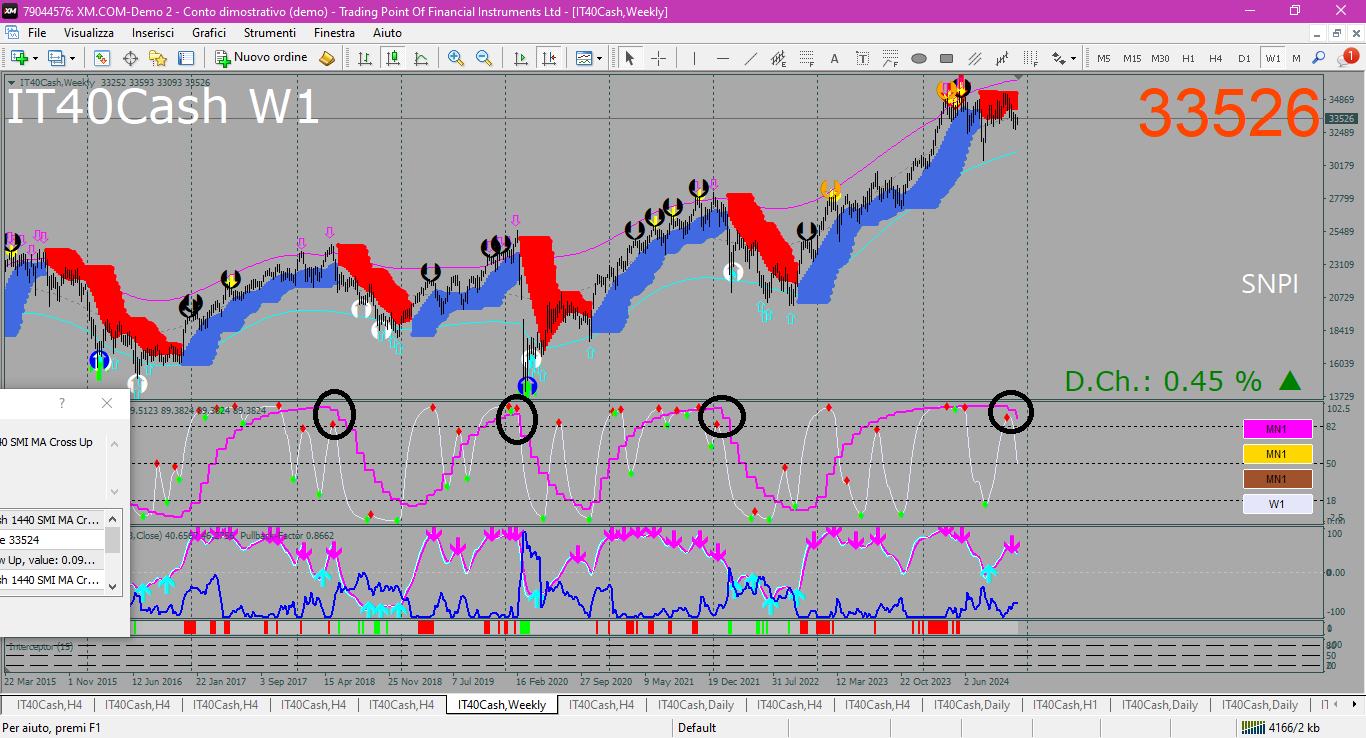Select the M30 timeframe button
The height and width of the screenshot is (738, 1366).
(1160, 58)
